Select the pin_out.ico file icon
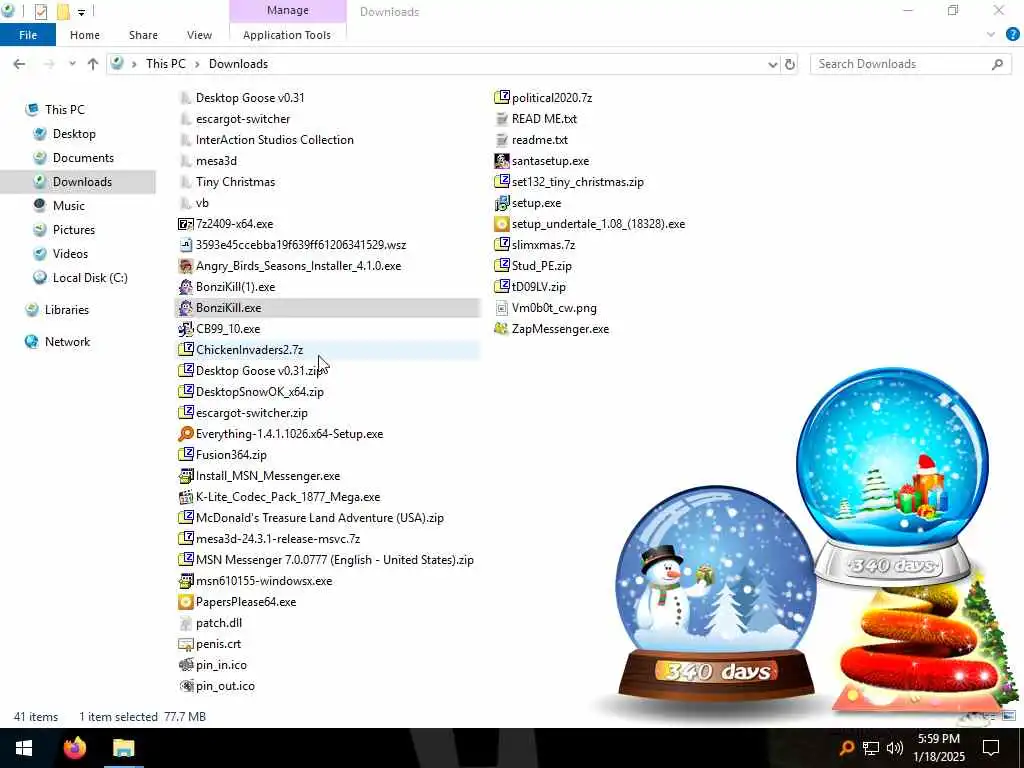1024x768 pixels. (x=185, y=686)
